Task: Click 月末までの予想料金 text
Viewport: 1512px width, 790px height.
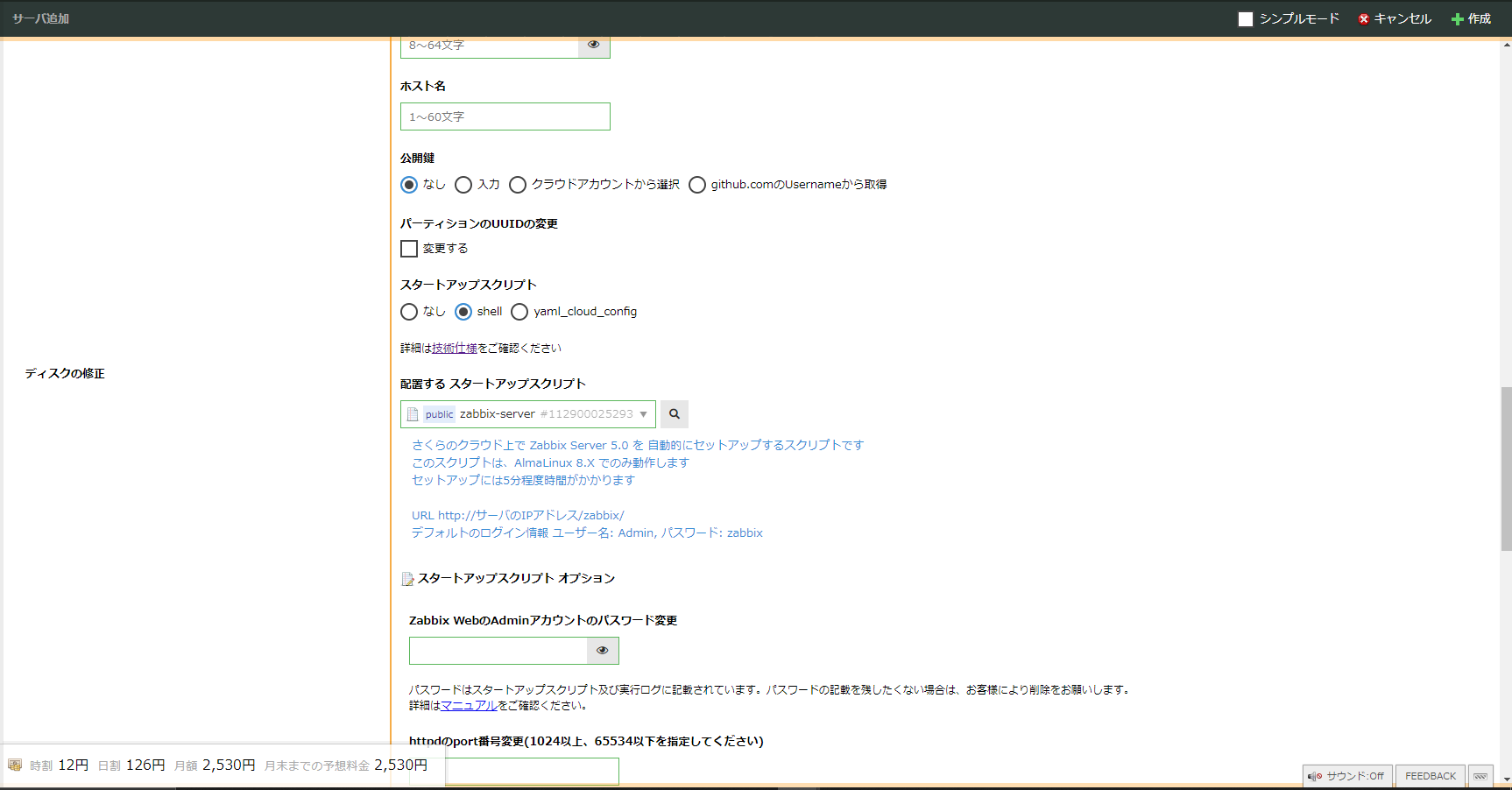Action: point(317,765)
